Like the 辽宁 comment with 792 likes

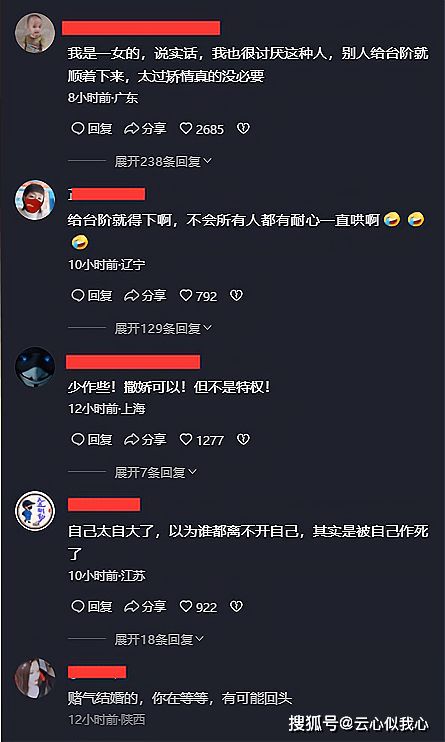click(198, 296)
